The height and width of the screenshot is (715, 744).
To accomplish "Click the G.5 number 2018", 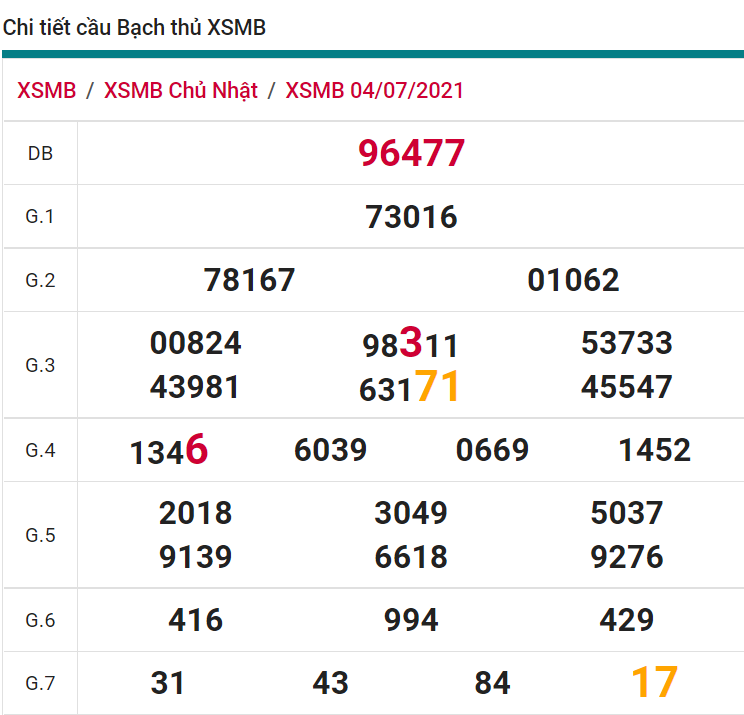I will click(x=195, y=513).
